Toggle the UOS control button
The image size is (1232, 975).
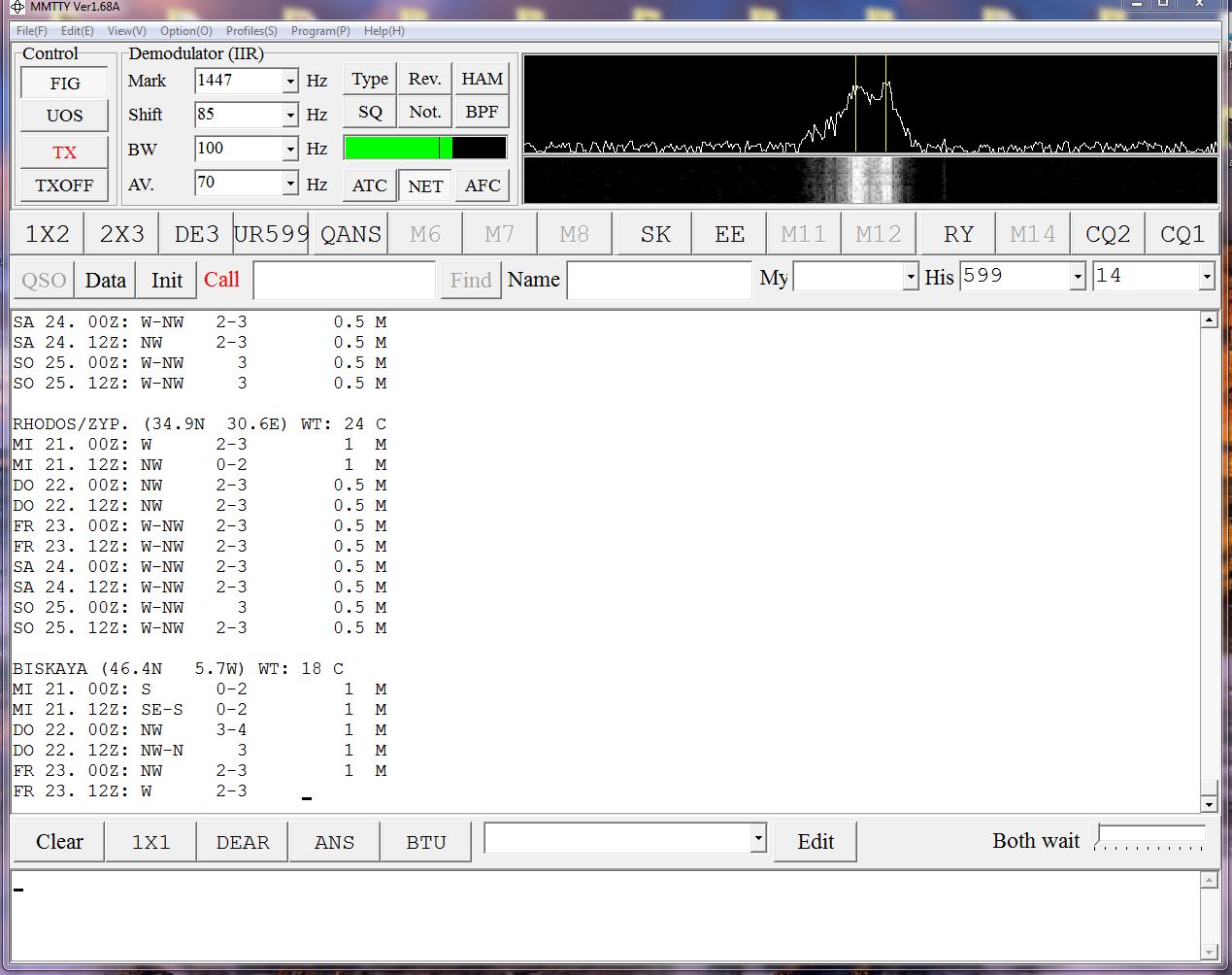click(x=64, y=116)
